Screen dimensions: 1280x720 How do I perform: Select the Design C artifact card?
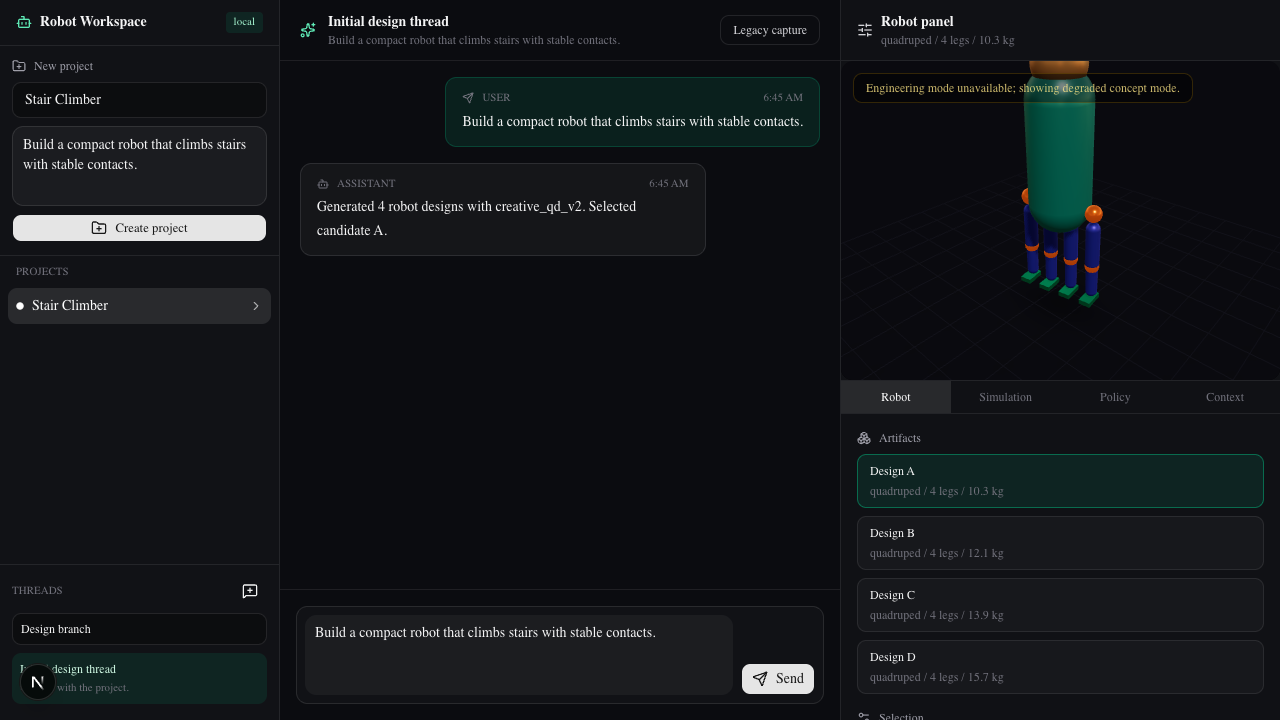(x=1060, y=605)
